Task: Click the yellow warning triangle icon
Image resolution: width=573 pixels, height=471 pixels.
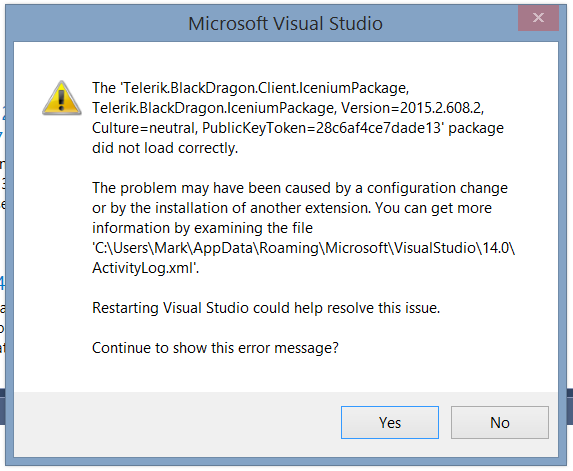Action: click(61, 98)
